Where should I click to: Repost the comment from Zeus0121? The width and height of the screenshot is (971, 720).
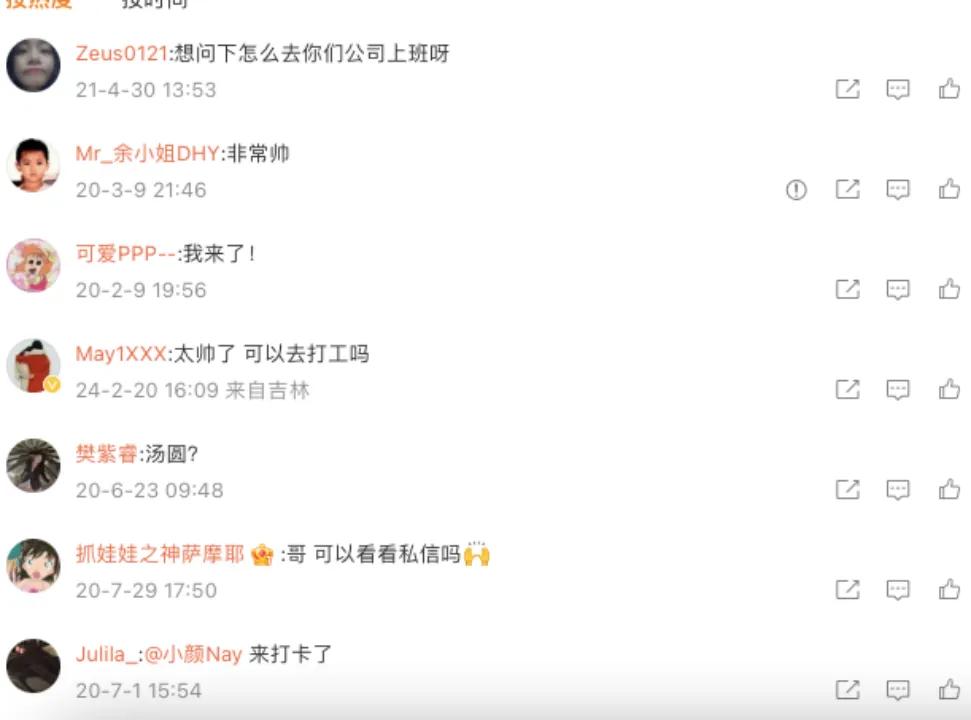[x=848, y=89]
